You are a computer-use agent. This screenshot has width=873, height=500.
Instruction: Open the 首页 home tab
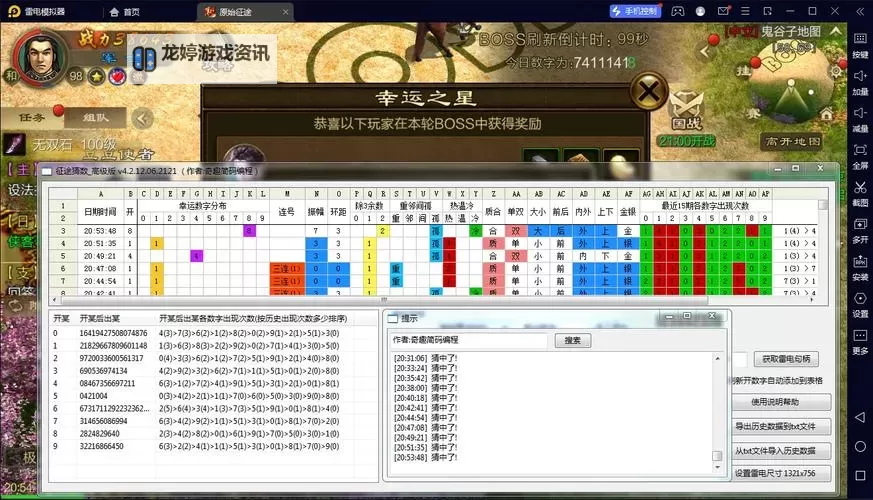coord(124,12)
